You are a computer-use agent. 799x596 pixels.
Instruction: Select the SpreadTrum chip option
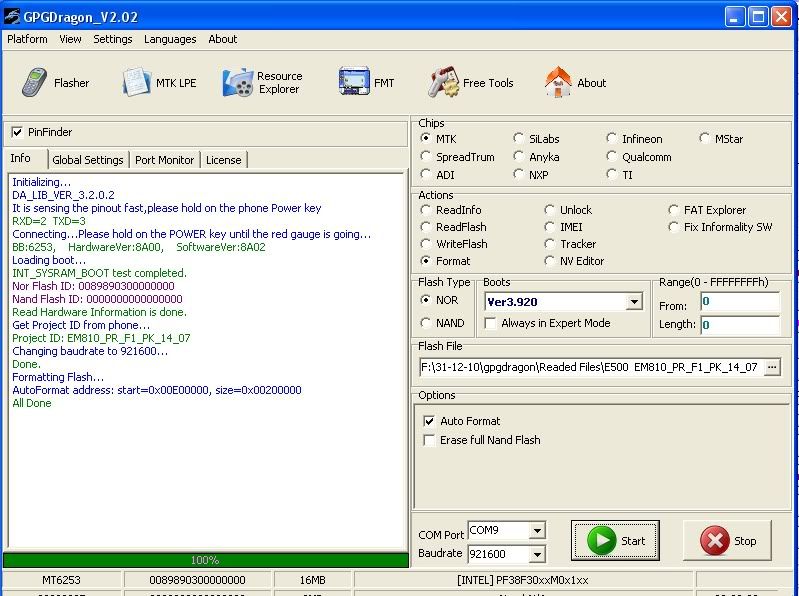[x=425, y=156]
